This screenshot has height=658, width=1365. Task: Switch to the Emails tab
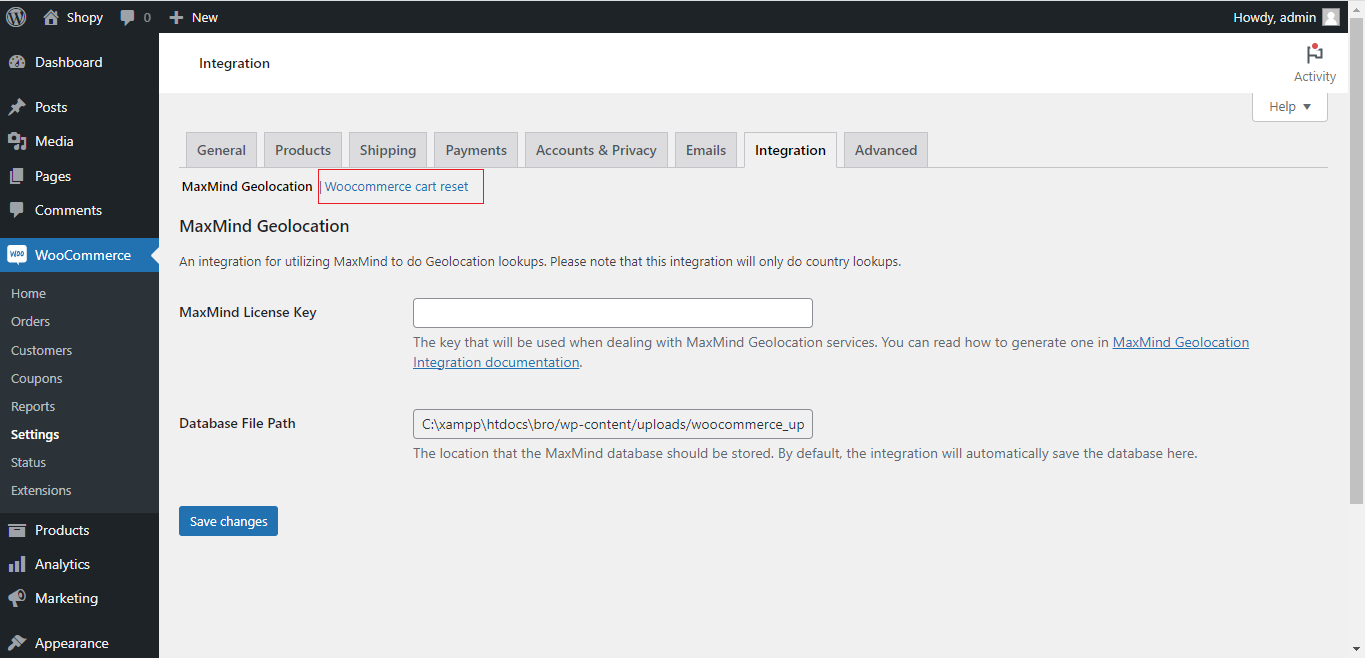(x=706, y=150)
